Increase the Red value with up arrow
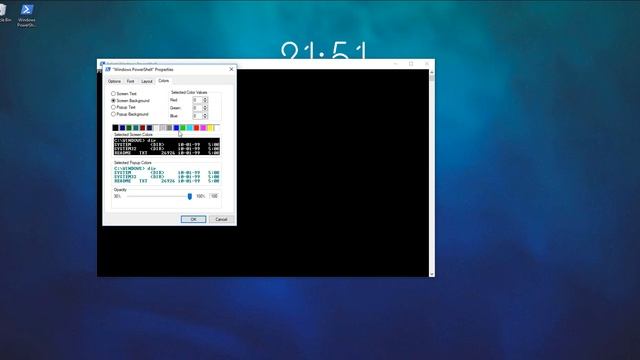 [205, 98]
